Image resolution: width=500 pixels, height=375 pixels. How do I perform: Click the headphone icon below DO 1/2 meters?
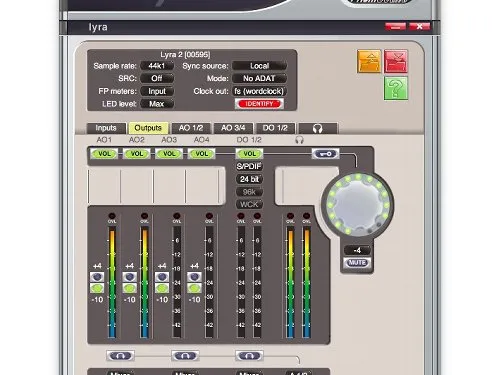[249, 356]
